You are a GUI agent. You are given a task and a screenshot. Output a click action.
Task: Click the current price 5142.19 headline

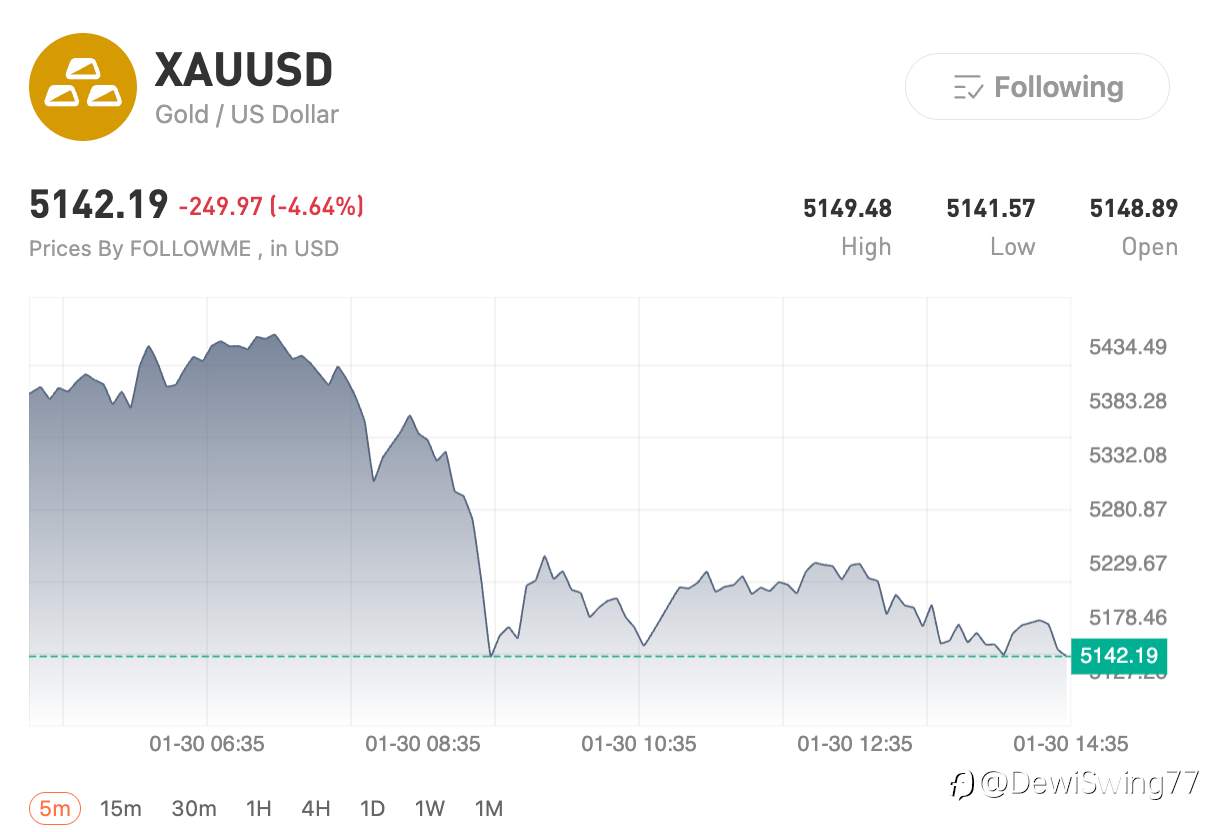[x=98, y=205]
